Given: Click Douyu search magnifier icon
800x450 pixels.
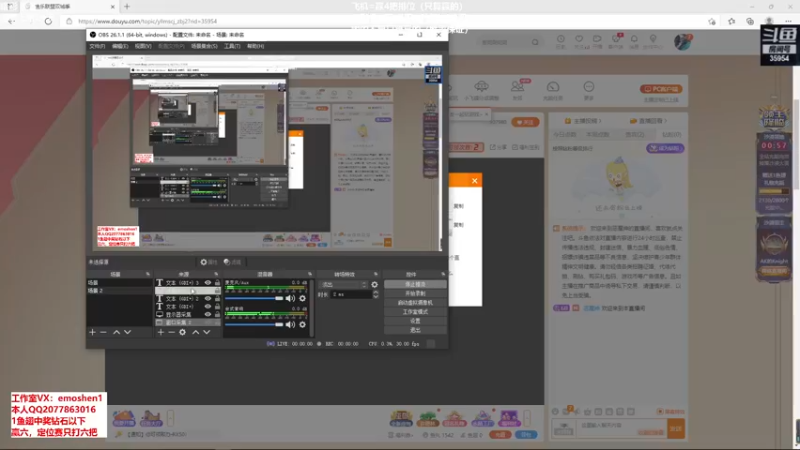Looking at the screenshot, I should pyautogui.click(x=535, y=42).
